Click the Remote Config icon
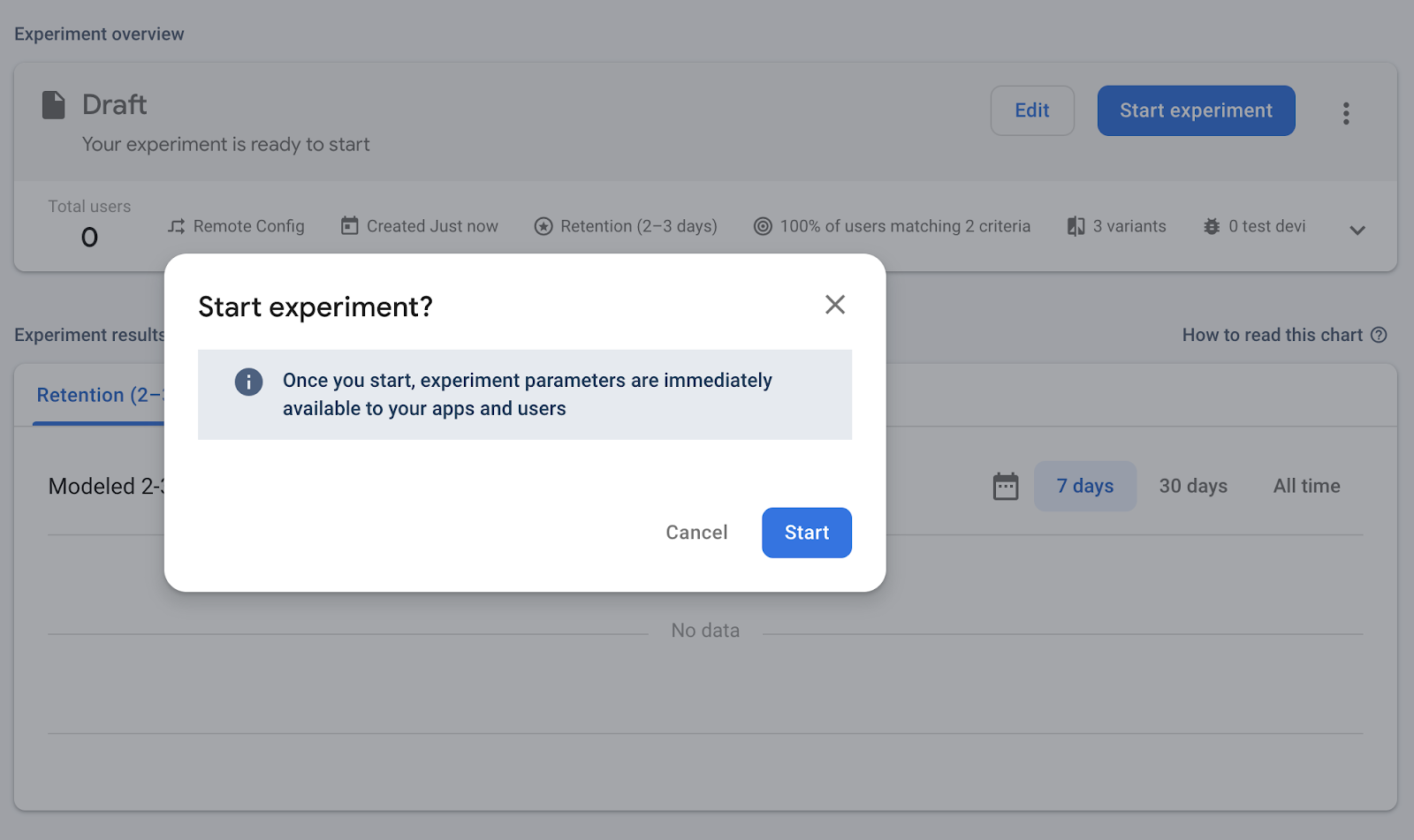Screen dimensions: 1414x840 pos(177,226)
